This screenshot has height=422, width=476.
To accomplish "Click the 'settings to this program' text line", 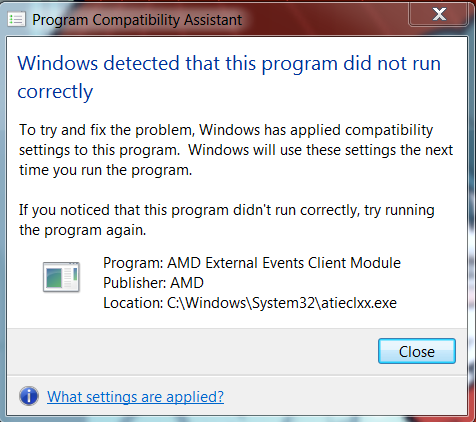I will (236, 150).
